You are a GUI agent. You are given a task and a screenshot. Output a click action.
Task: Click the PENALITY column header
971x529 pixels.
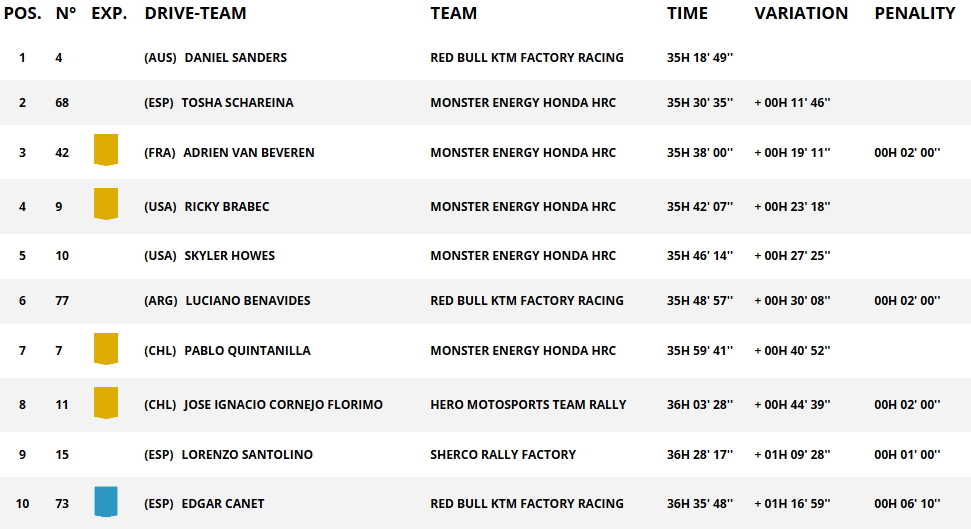(915, 13)
